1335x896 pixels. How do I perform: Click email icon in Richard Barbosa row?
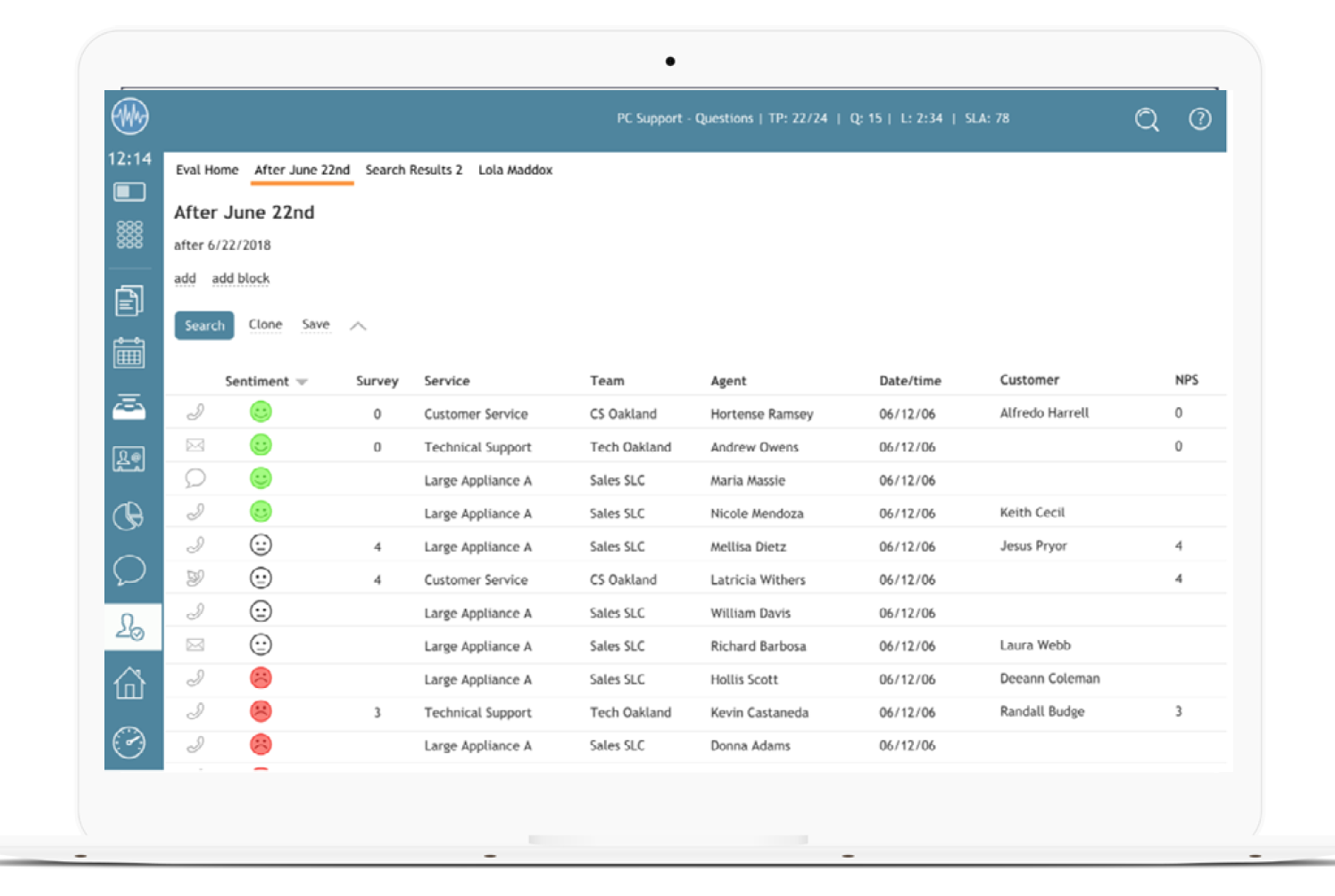click(x=195, y=645)
